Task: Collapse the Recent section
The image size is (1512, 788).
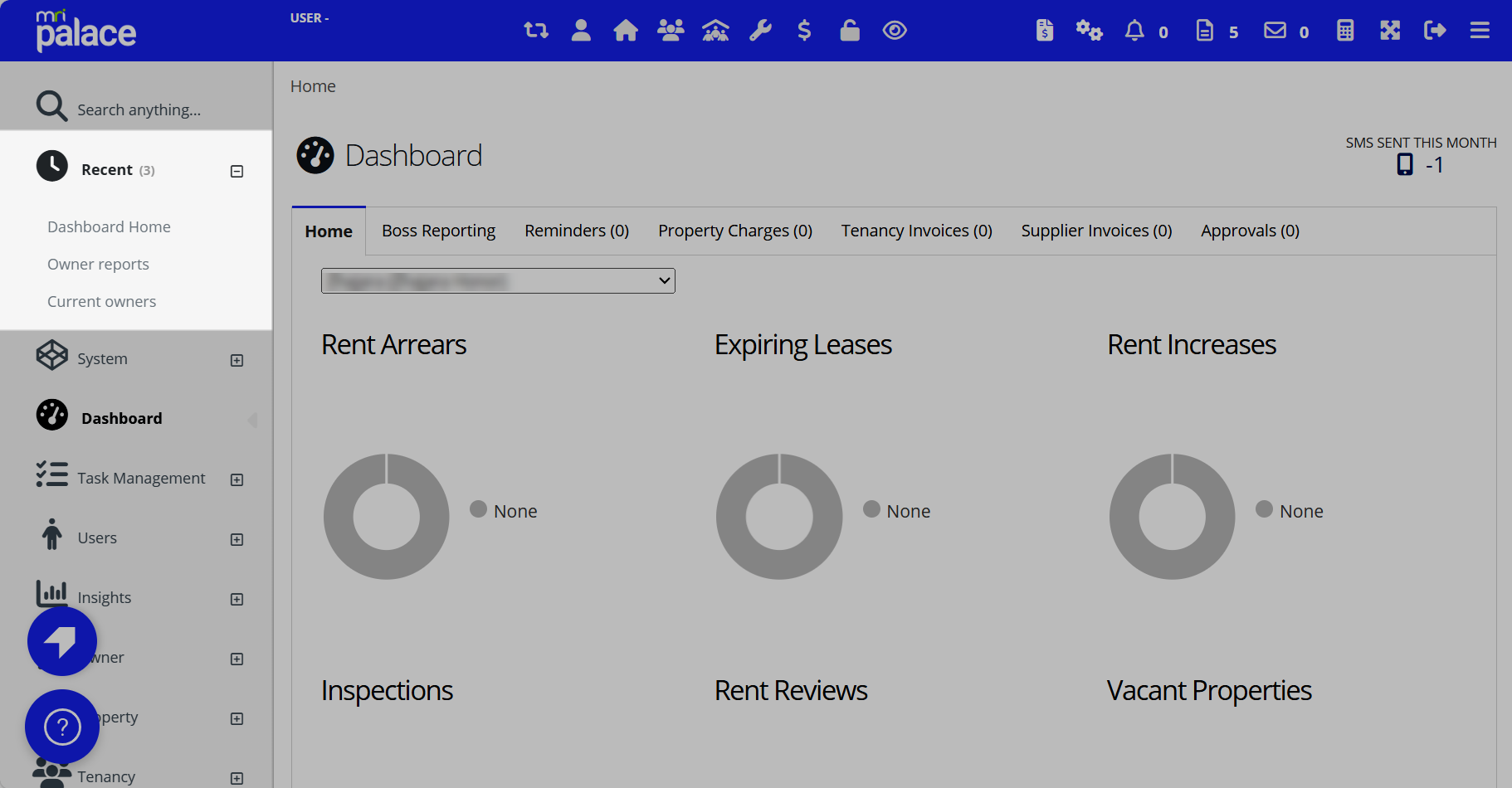Action: 237,171
